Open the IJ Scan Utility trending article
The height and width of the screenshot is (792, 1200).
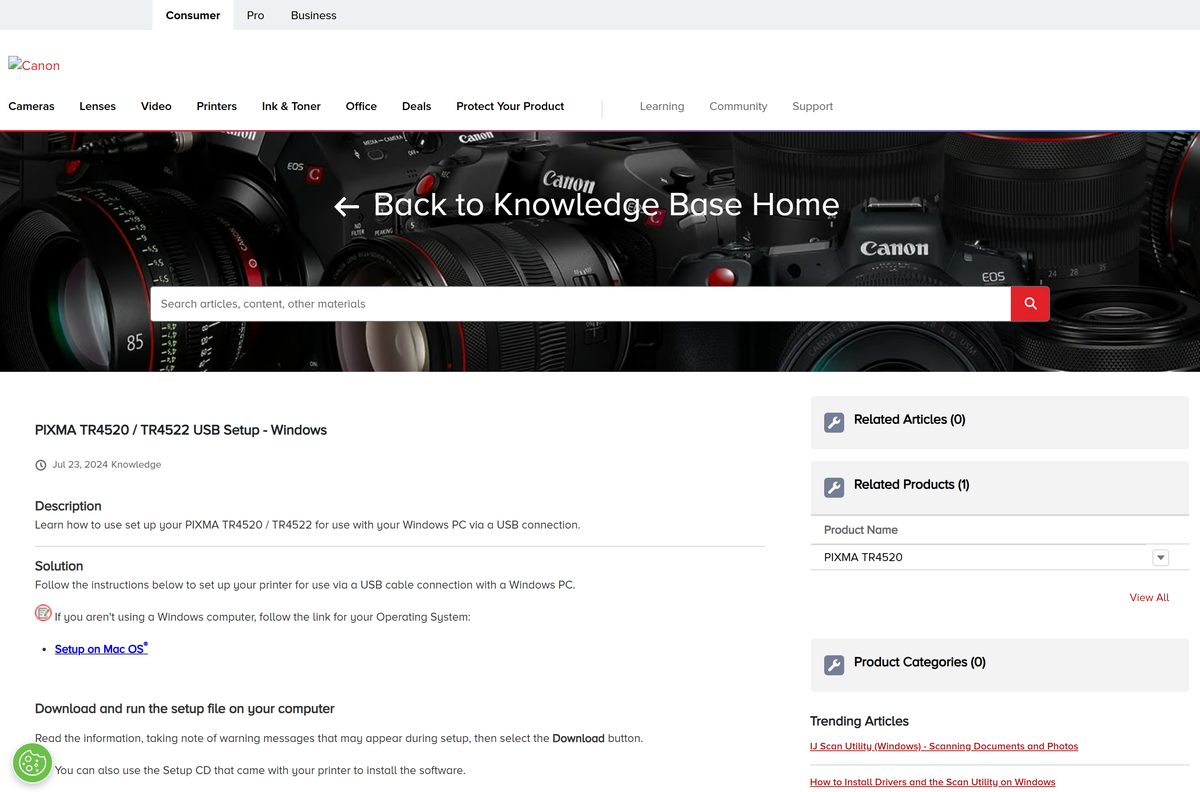pos(944,746)
